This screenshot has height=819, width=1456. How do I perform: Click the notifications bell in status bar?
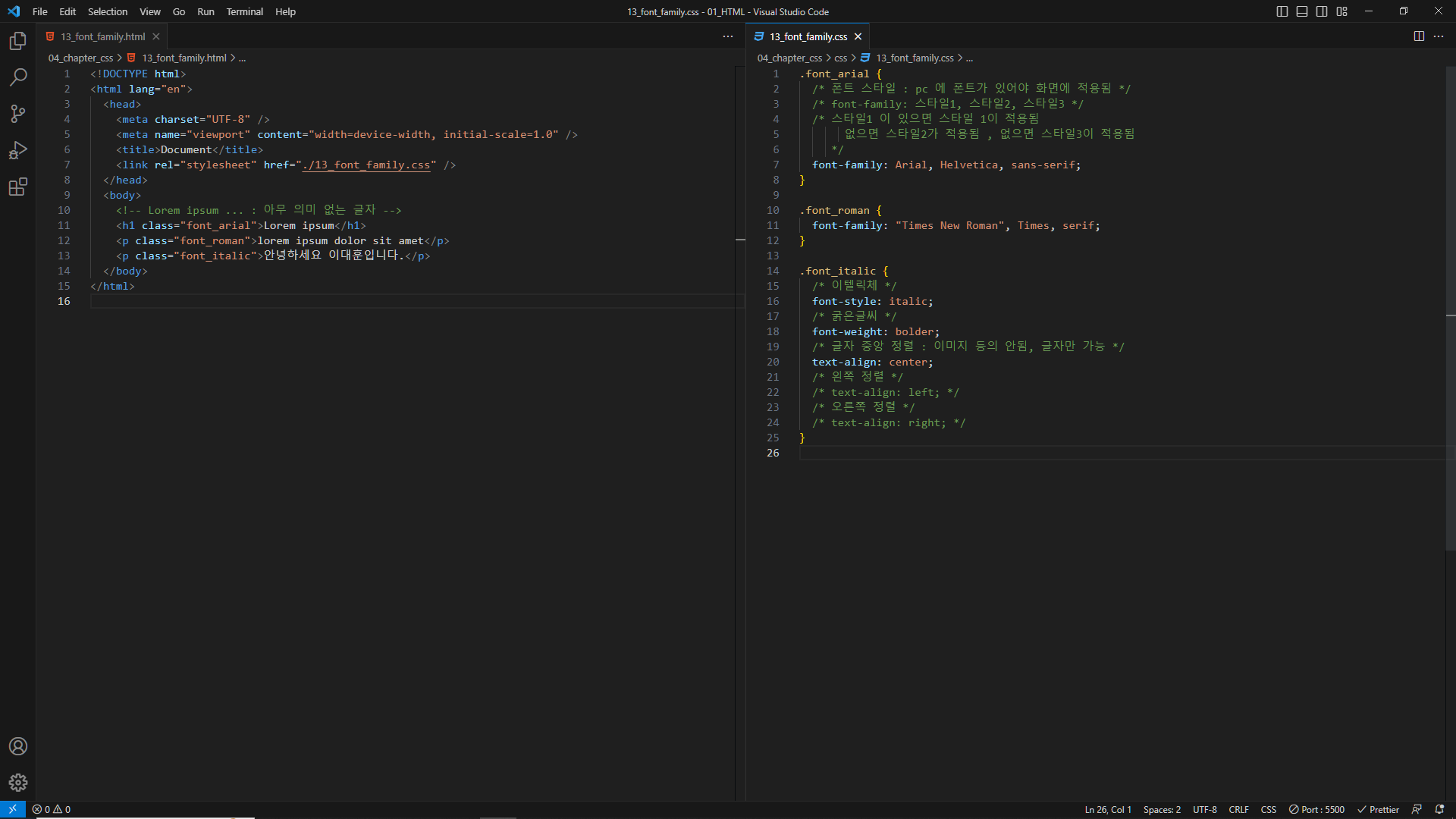pos(1439,809)
